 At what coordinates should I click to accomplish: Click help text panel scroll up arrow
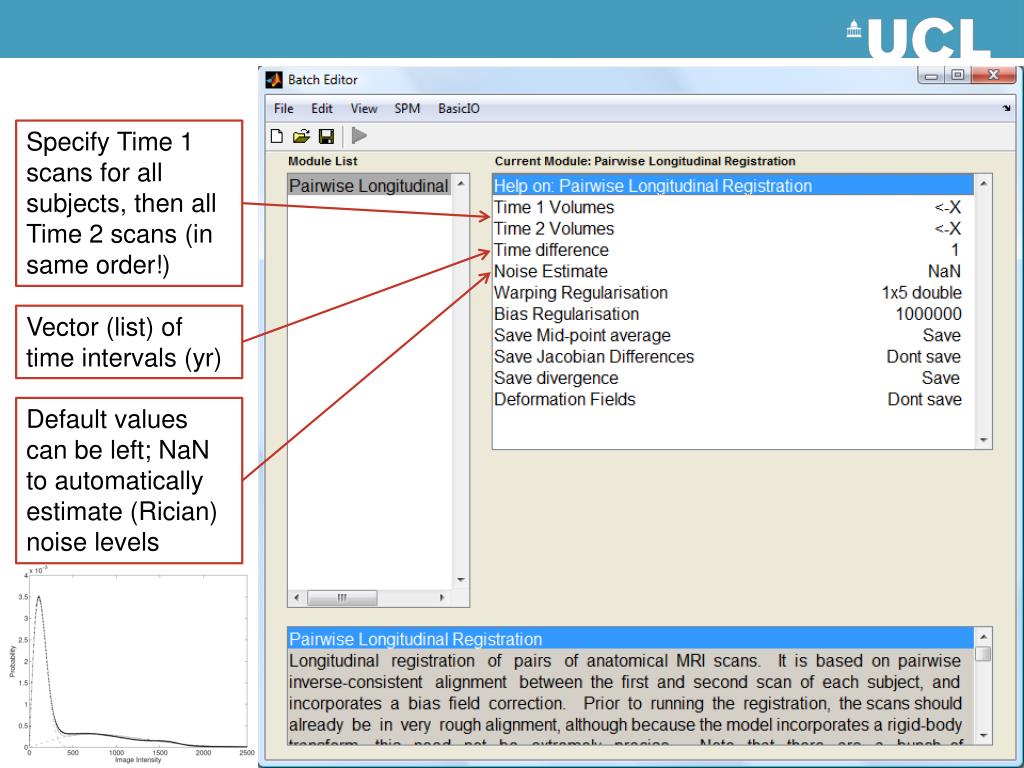click(984, 637)
